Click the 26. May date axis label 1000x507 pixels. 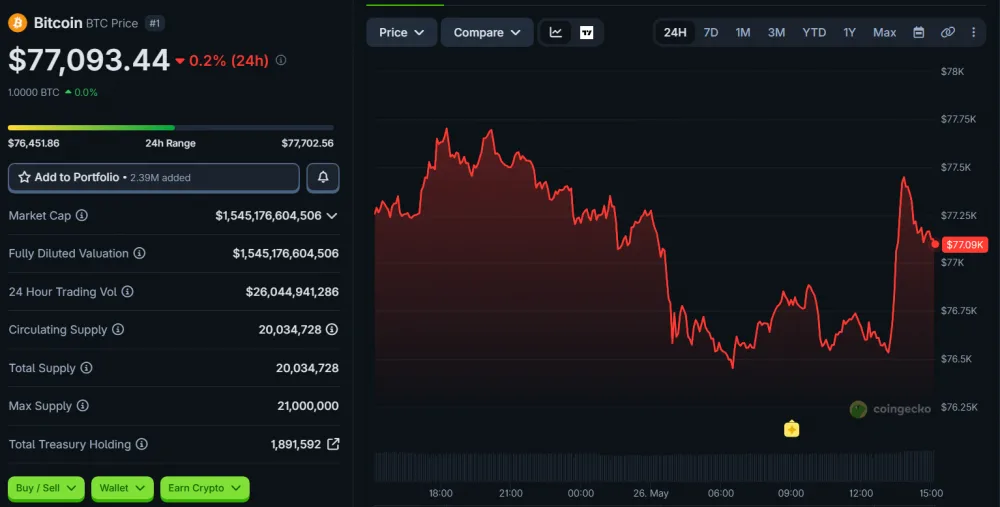650,493
